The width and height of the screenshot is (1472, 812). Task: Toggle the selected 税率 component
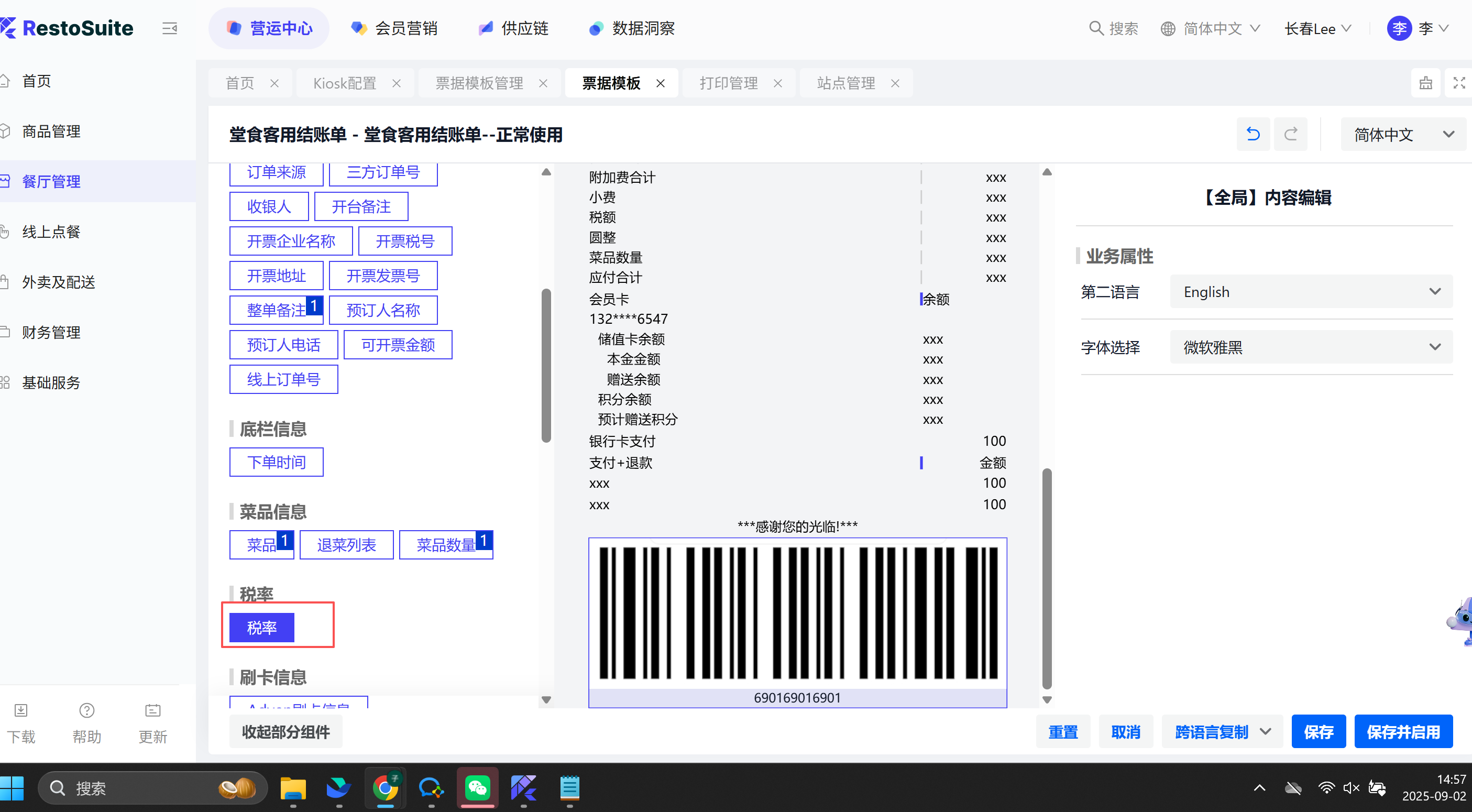(x=262, y=628)
